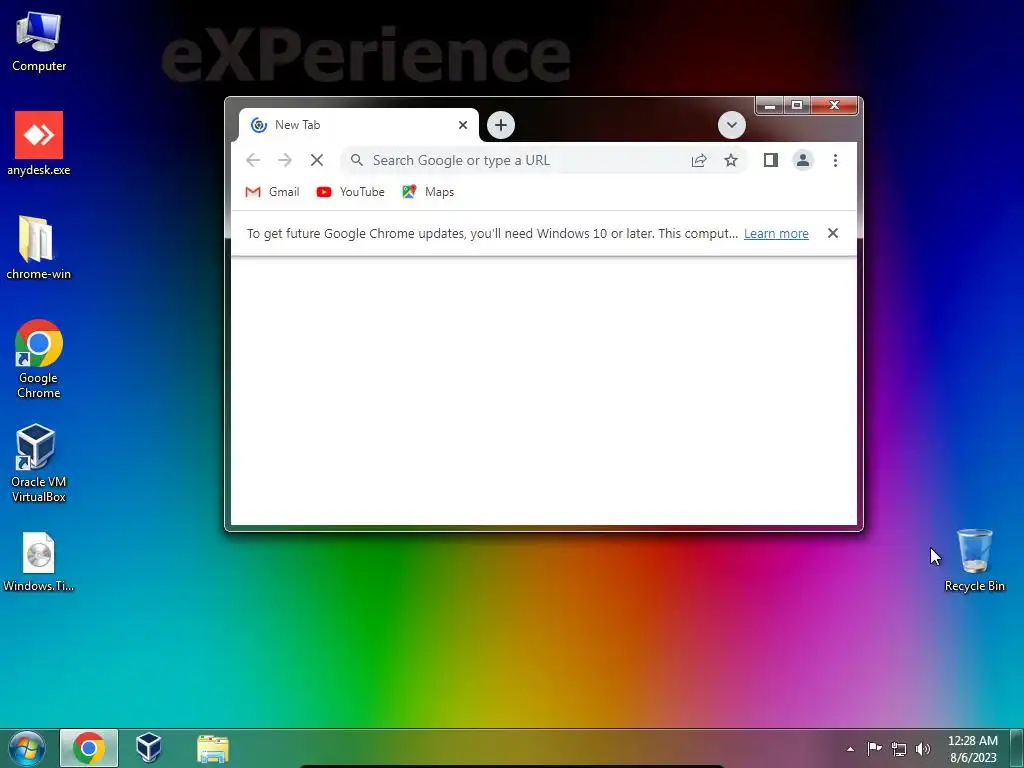Screen dimensions: 1024x768
Task: Open the Windows Start menu orb
Action: 27,748
